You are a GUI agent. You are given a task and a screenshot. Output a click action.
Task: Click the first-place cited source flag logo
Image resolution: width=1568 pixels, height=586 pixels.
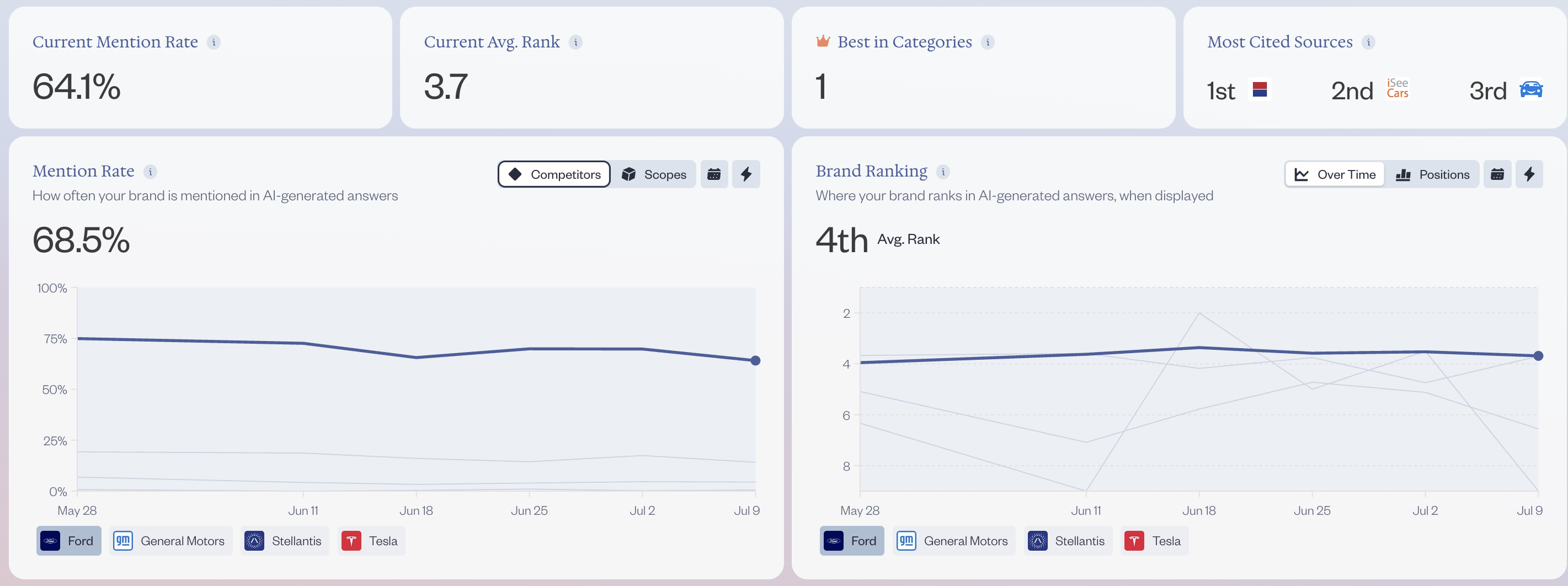1260,89
